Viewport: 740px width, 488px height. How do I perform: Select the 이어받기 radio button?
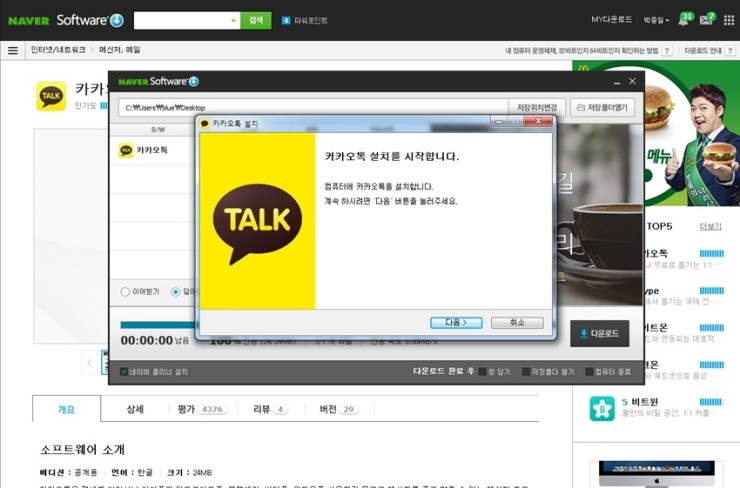(x=125, y=292)
